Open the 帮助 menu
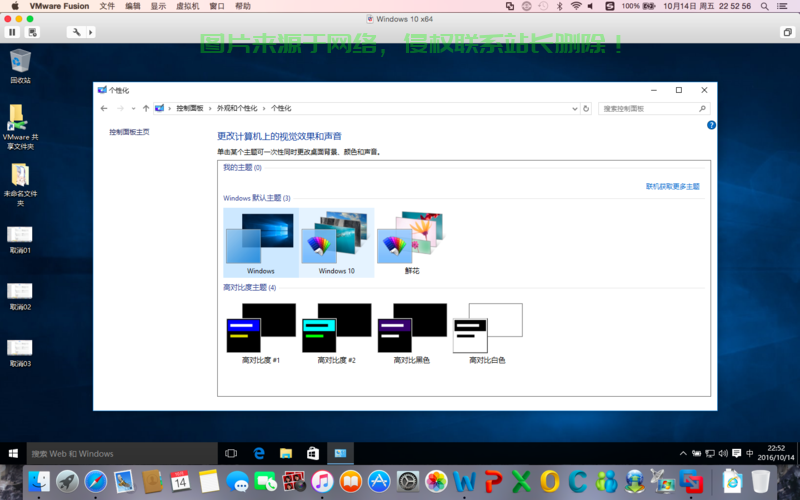Screen dimensions: 800x500 coord(243,6)
